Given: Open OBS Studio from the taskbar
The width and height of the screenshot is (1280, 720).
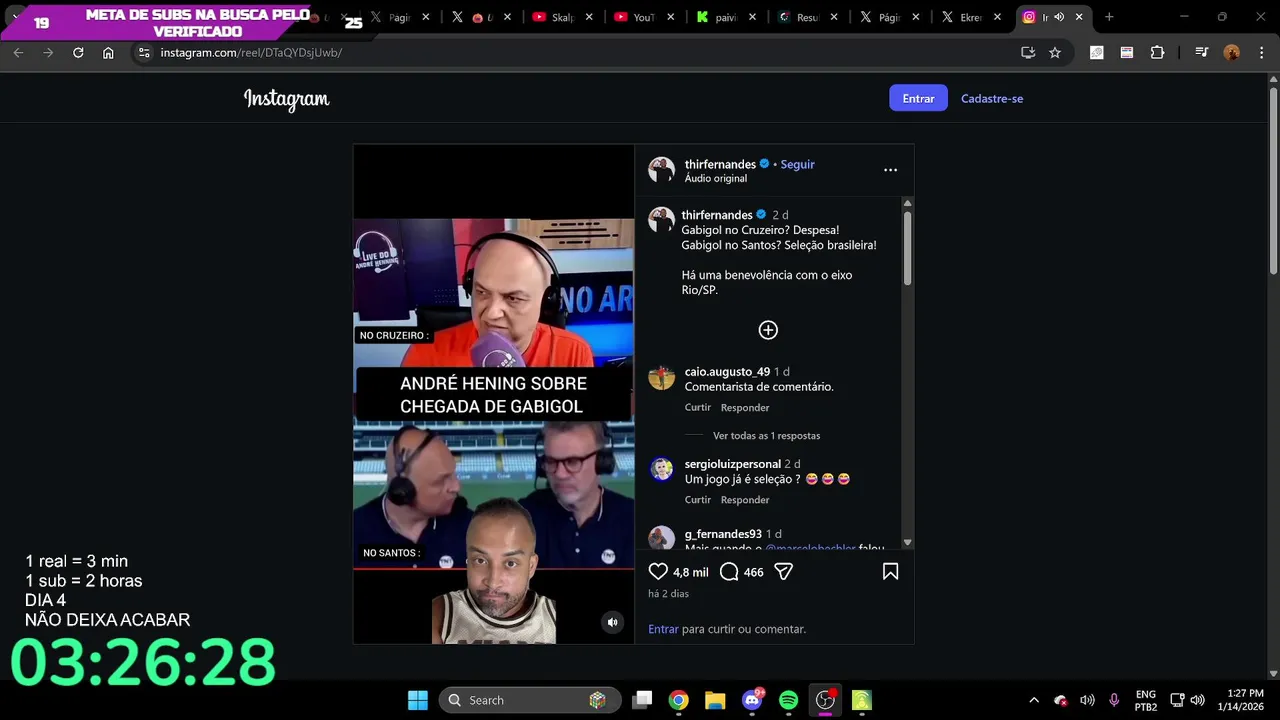Looking at the screenshot, I should [x=825, y=700].
